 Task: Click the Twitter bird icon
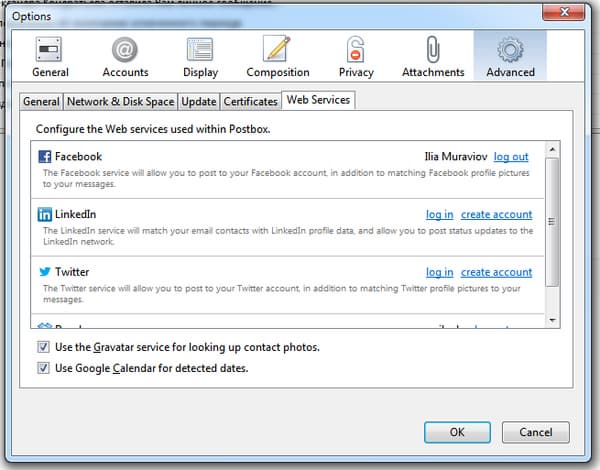pyautogui.click(x=45, y=272)
